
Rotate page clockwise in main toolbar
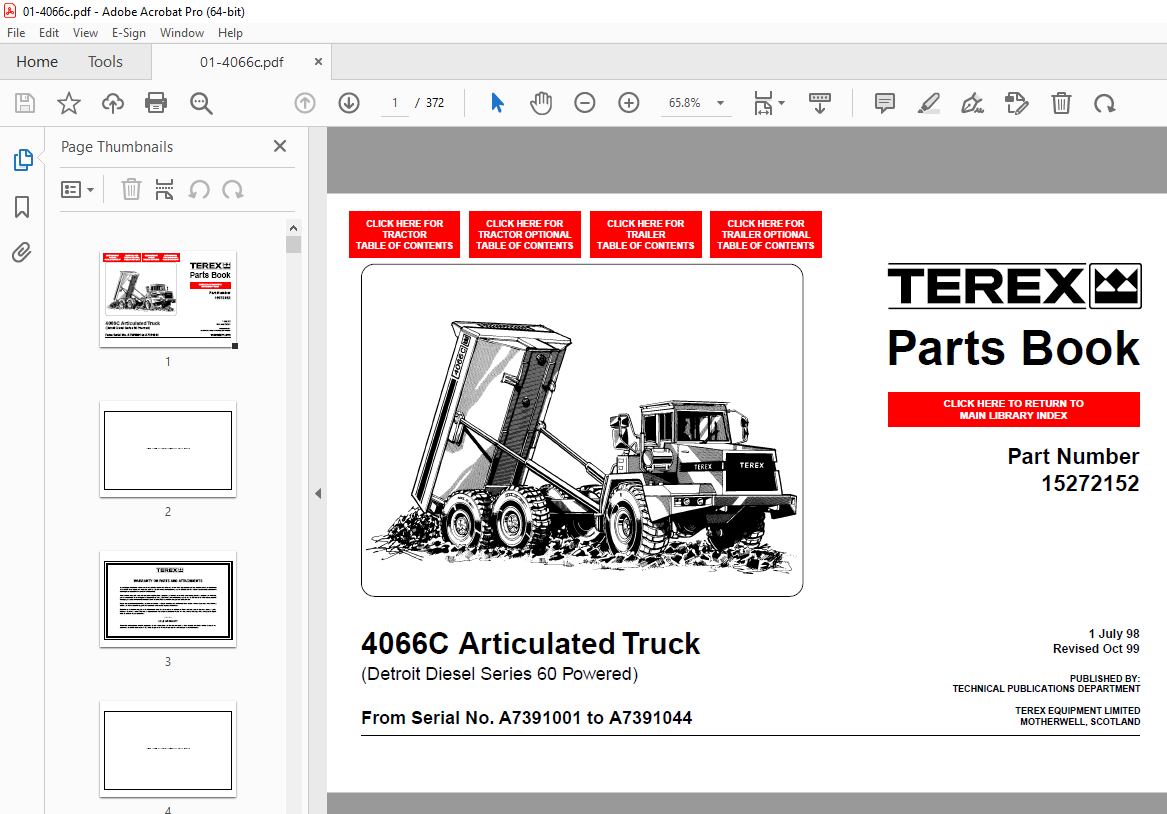pos(1104,103)
